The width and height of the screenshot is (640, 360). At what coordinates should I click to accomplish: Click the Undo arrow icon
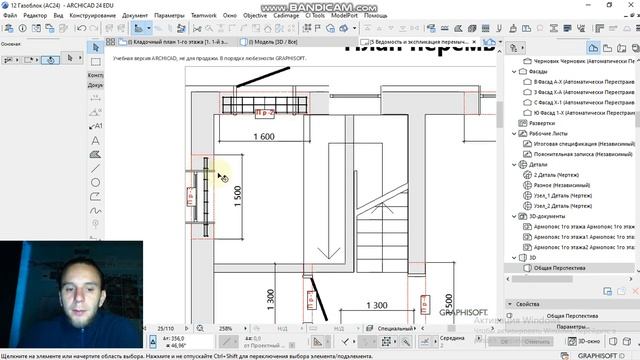[81, 28]
